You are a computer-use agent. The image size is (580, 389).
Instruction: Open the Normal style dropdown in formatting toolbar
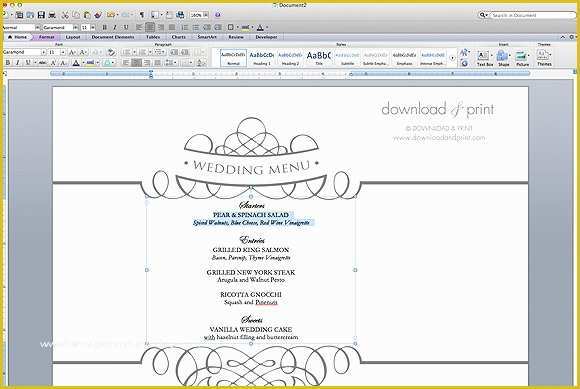coord(37,28)
